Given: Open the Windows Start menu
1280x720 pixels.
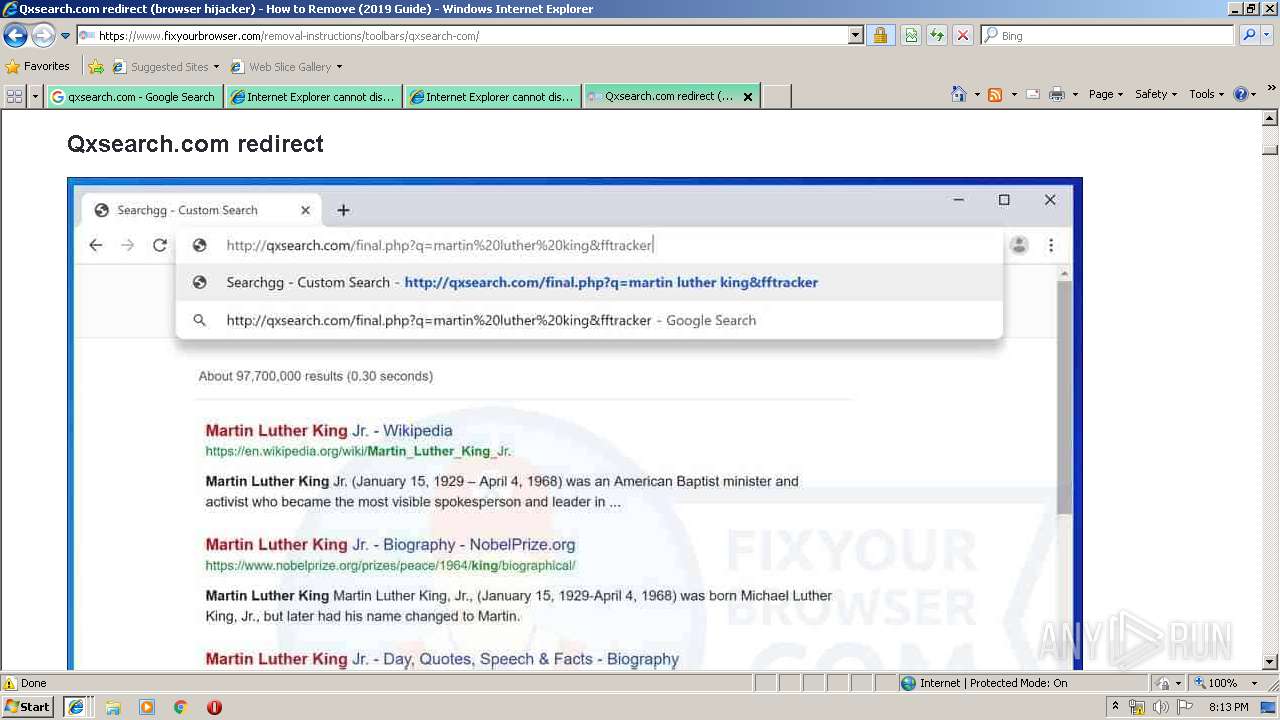Looking at the screenshot, I should pos(27,707).
